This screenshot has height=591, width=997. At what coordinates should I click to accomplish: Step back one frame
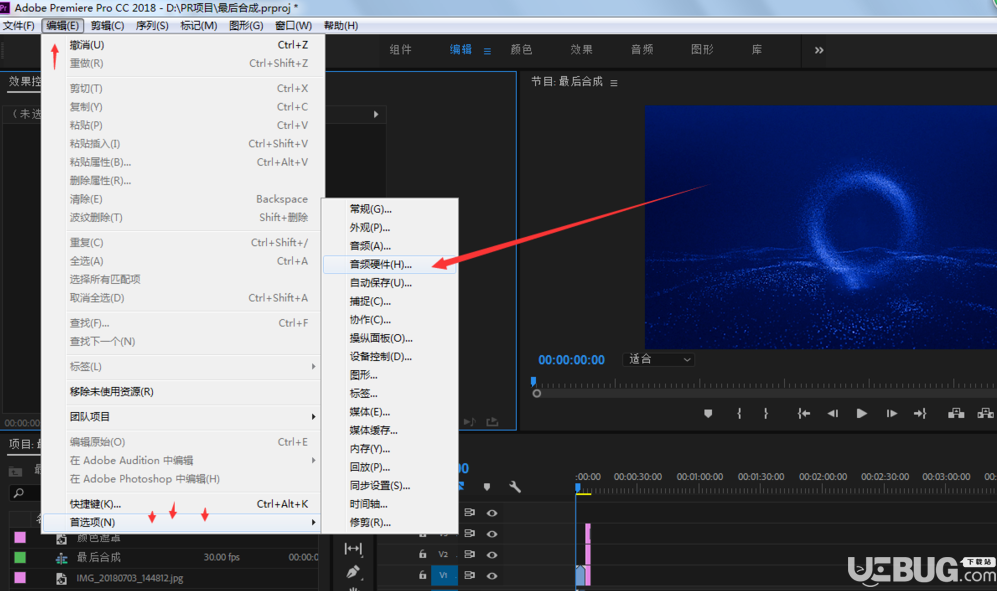click(x=832, y=414)
